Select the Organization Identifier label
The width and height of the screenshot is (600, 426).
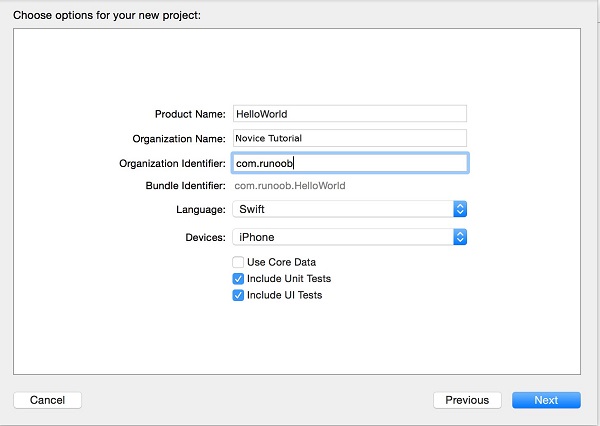pyautogui.click(x=172, y=162)
